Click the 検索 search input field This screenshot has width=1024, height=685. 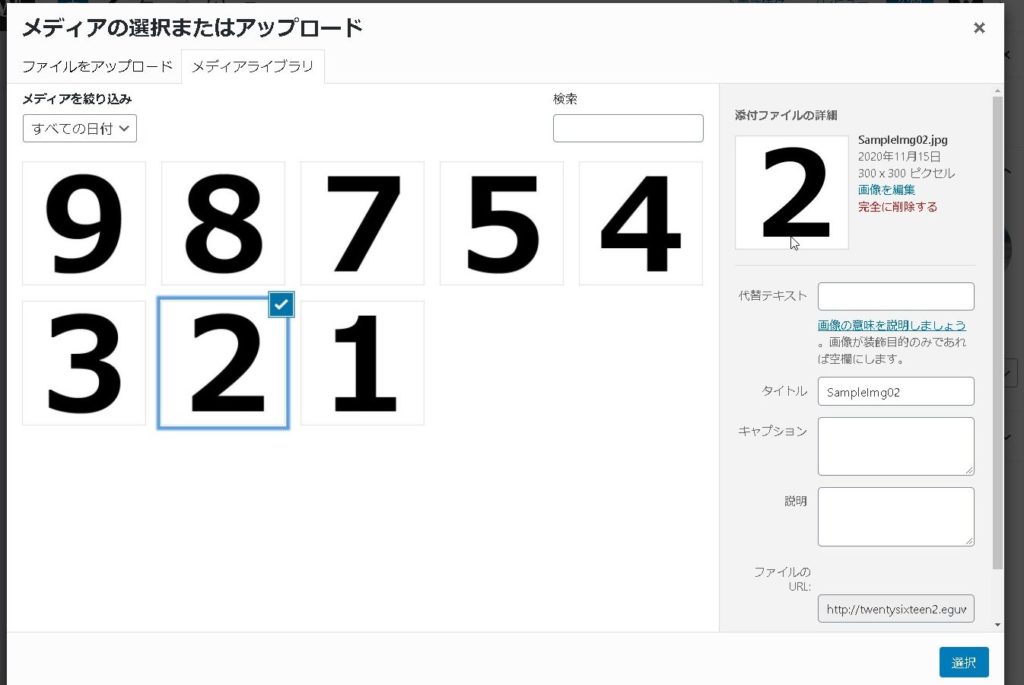628,128
